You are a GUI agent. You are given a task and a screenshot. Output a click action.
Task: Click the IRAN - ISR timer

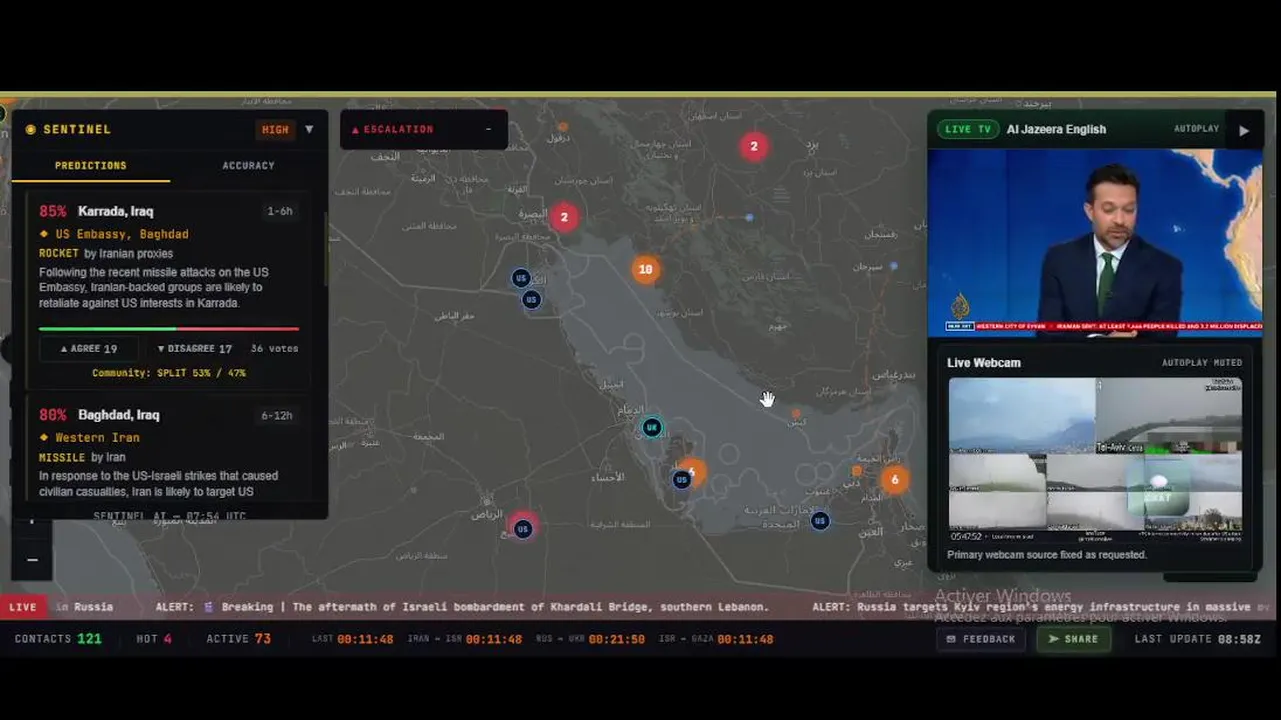[x=465, y=639]
